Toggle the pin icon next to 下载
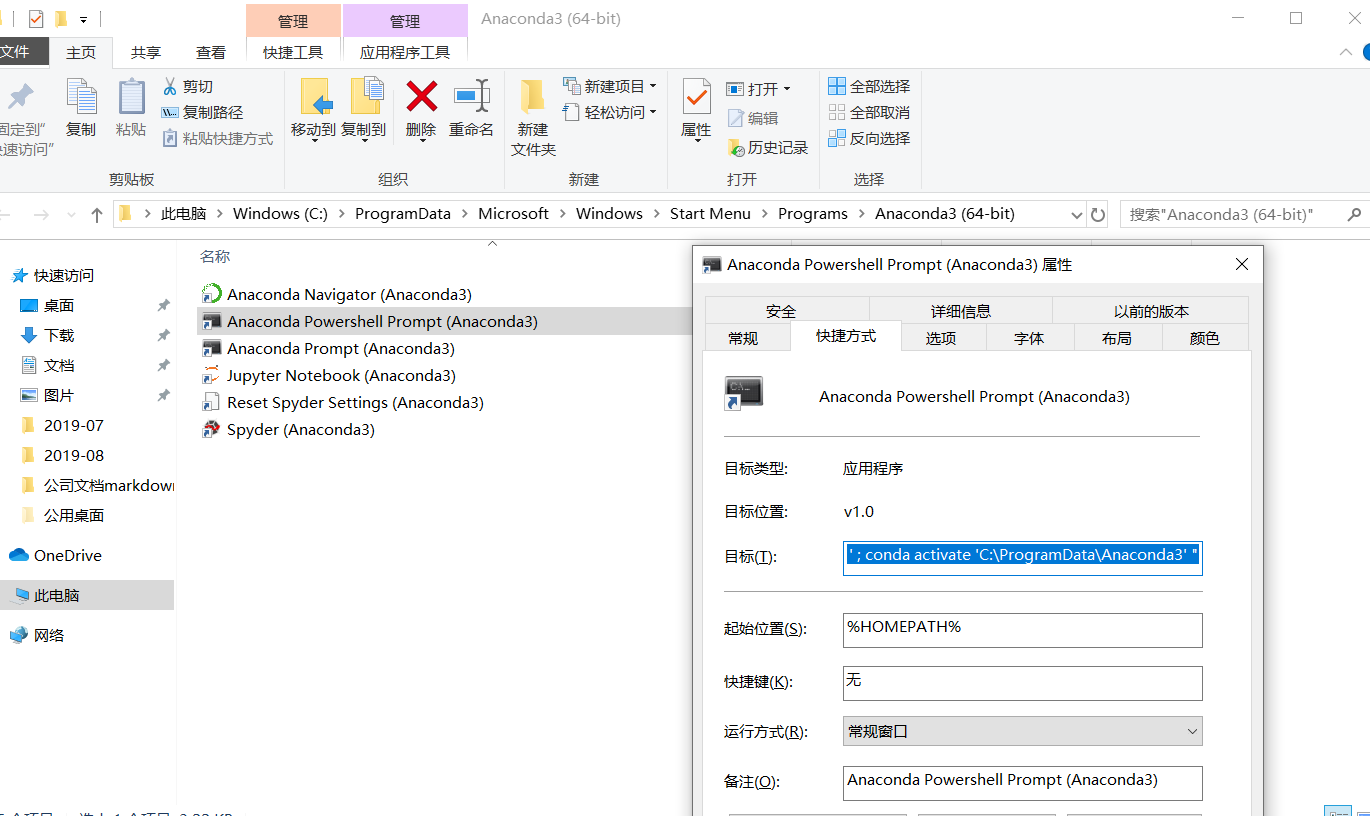Screen dimensions: 1370x816 [x=162, y=335]
